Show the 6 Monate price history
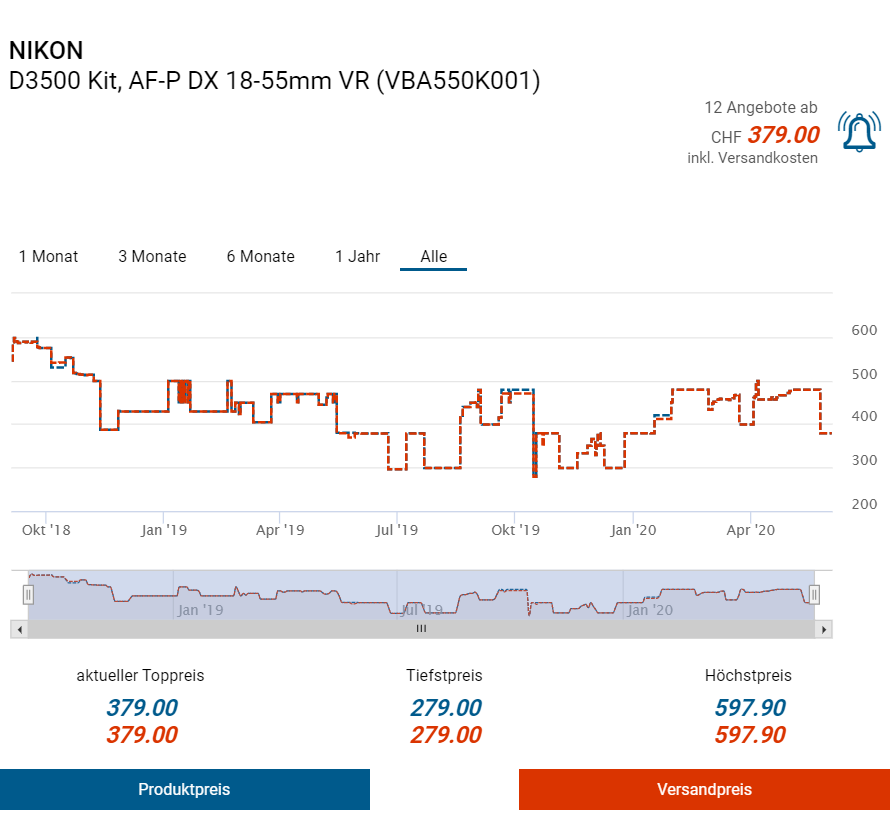 [260, 257]
